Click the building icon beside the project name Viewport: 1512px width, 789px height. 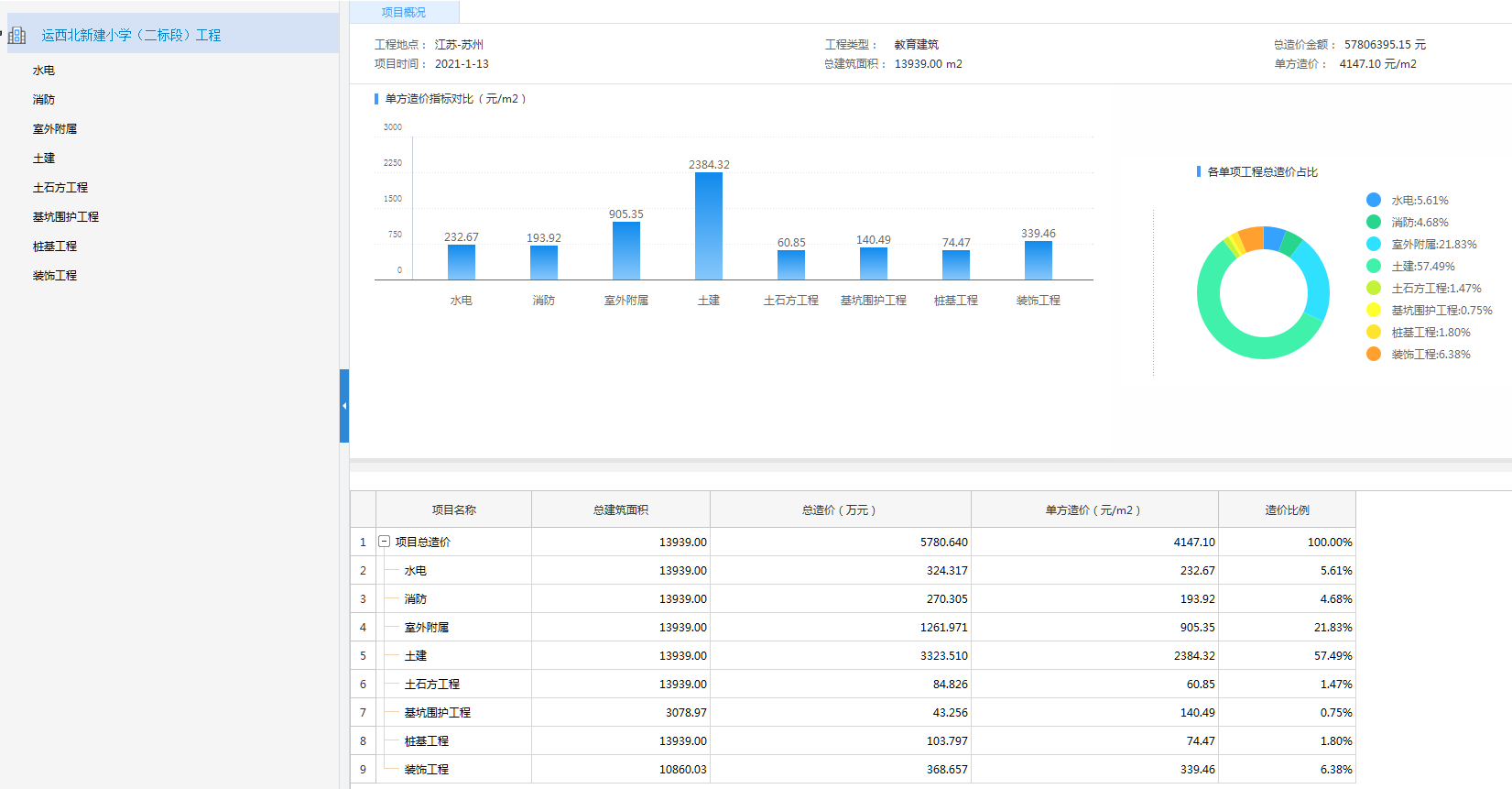click(17, 36)
